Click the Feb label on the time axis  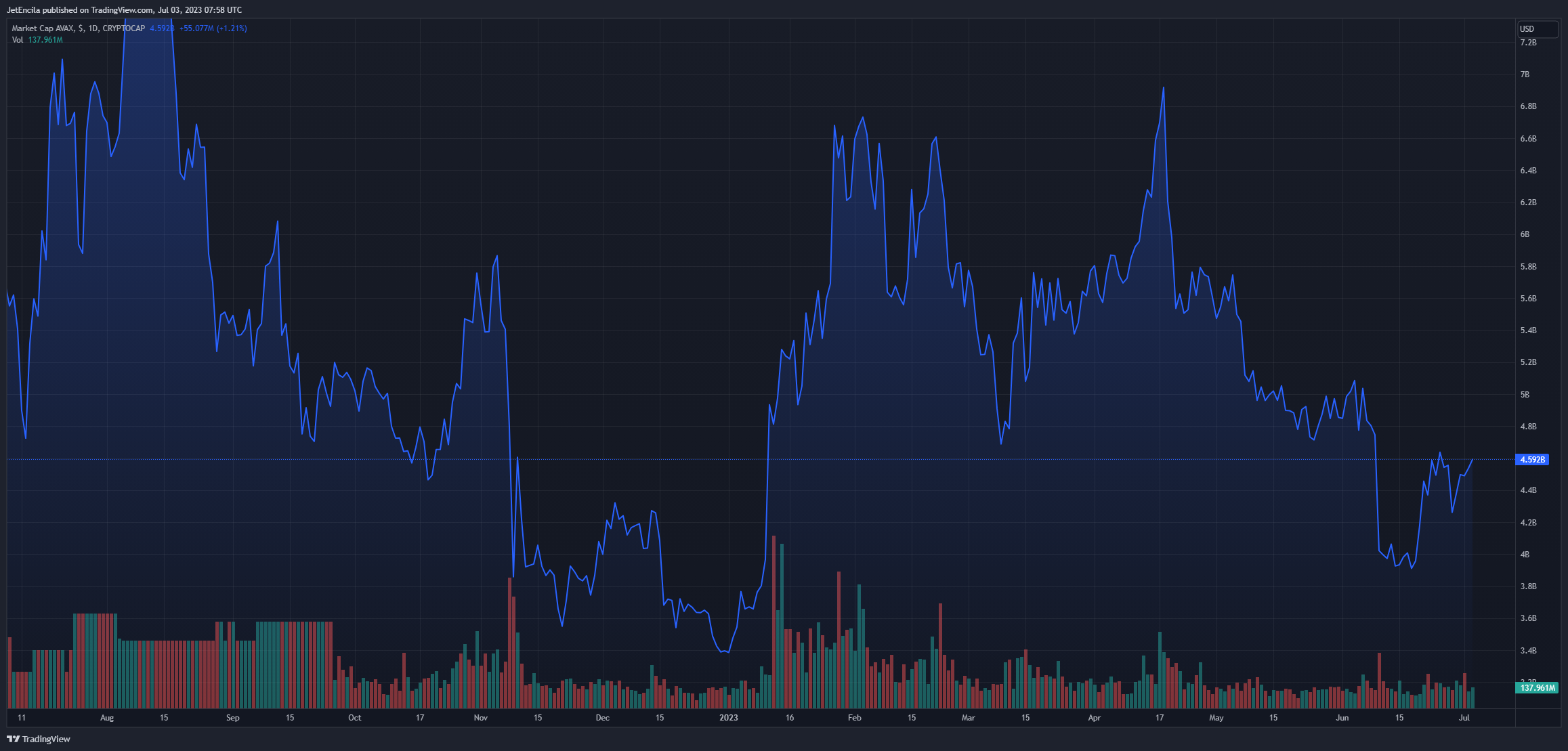pyautogui.click(x=855, y=718)
